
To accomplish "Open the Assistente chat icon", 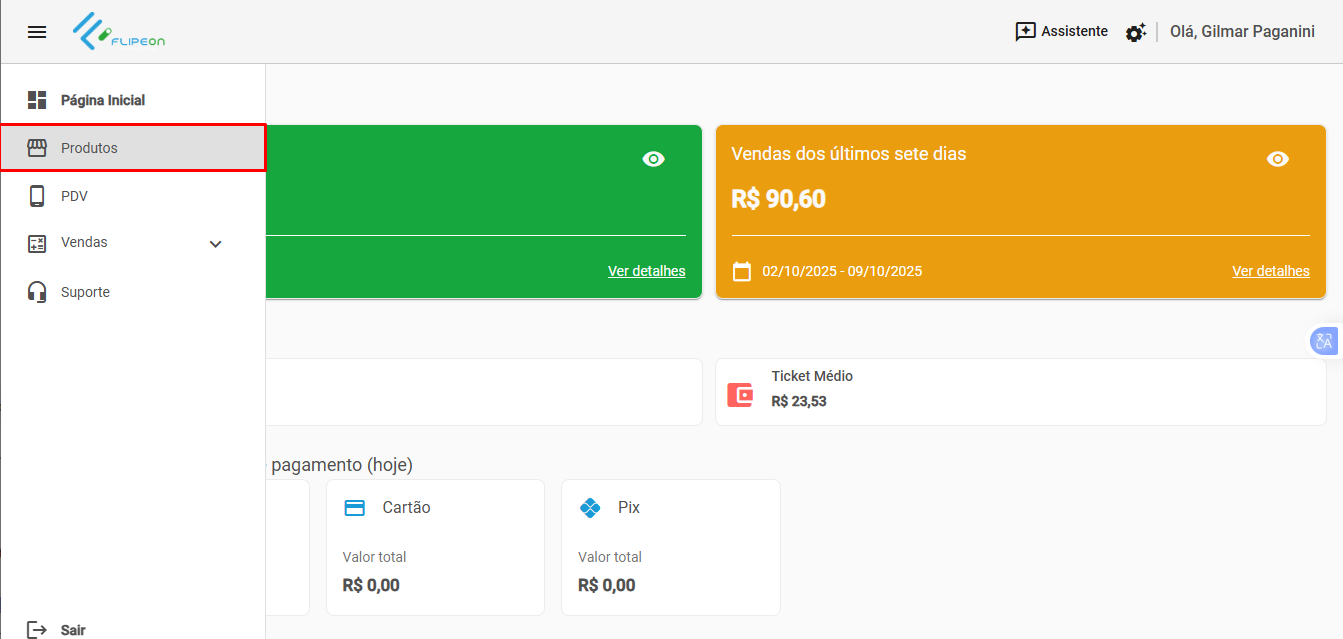I will pos(1025,32).
